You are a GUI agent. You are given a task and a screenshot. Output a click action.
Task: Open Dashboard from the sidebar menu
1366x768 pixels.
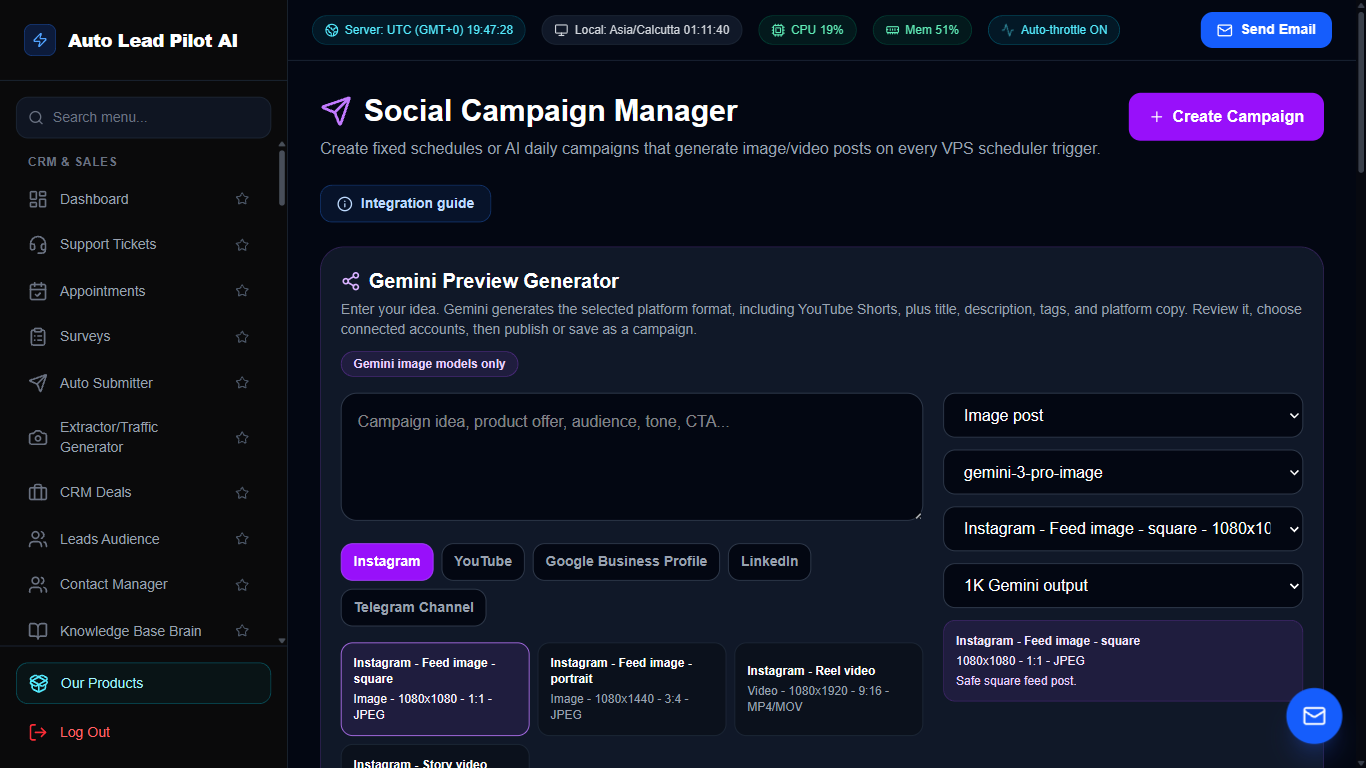point(144,199)
